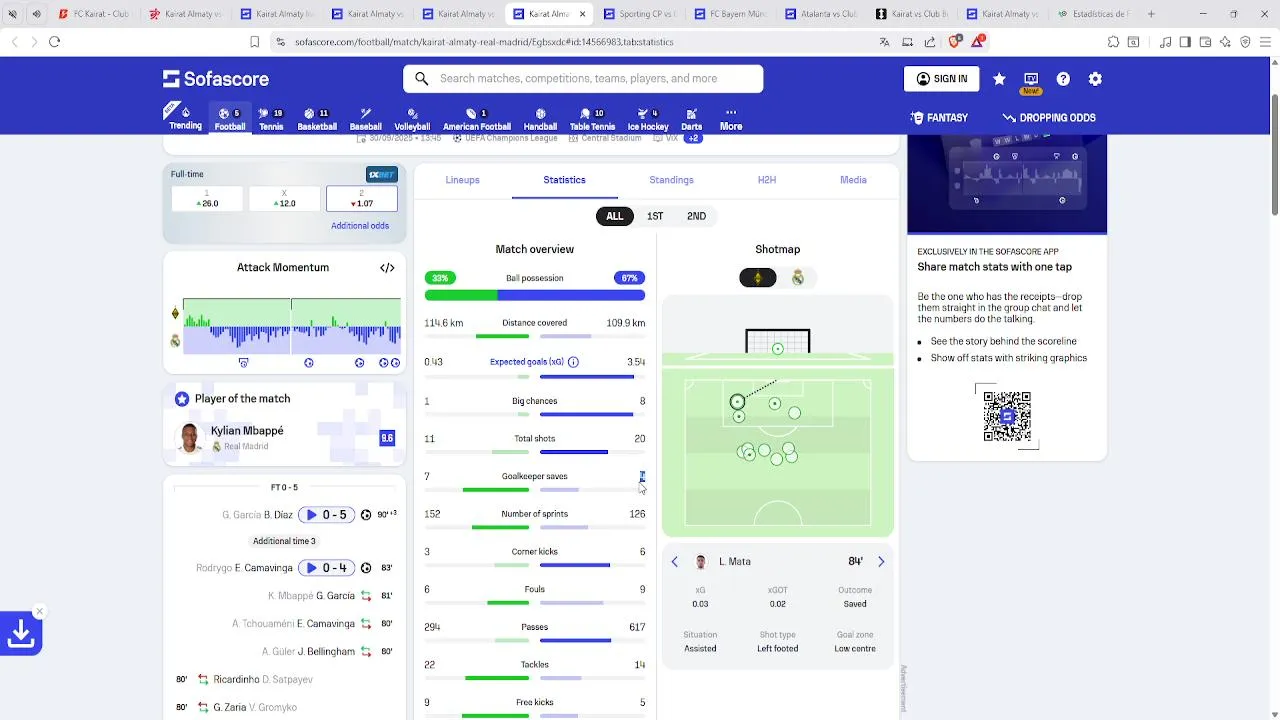Select the 2ND half filter
Screen dimensions: 1280x720
(696, 216)
